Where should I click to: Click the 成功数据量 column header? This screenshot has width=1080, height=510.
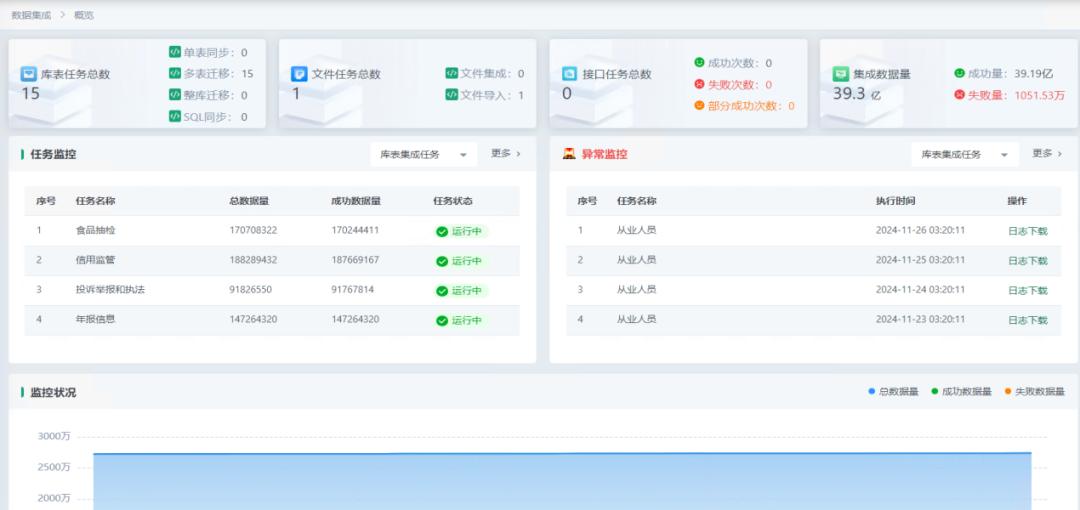356,201
